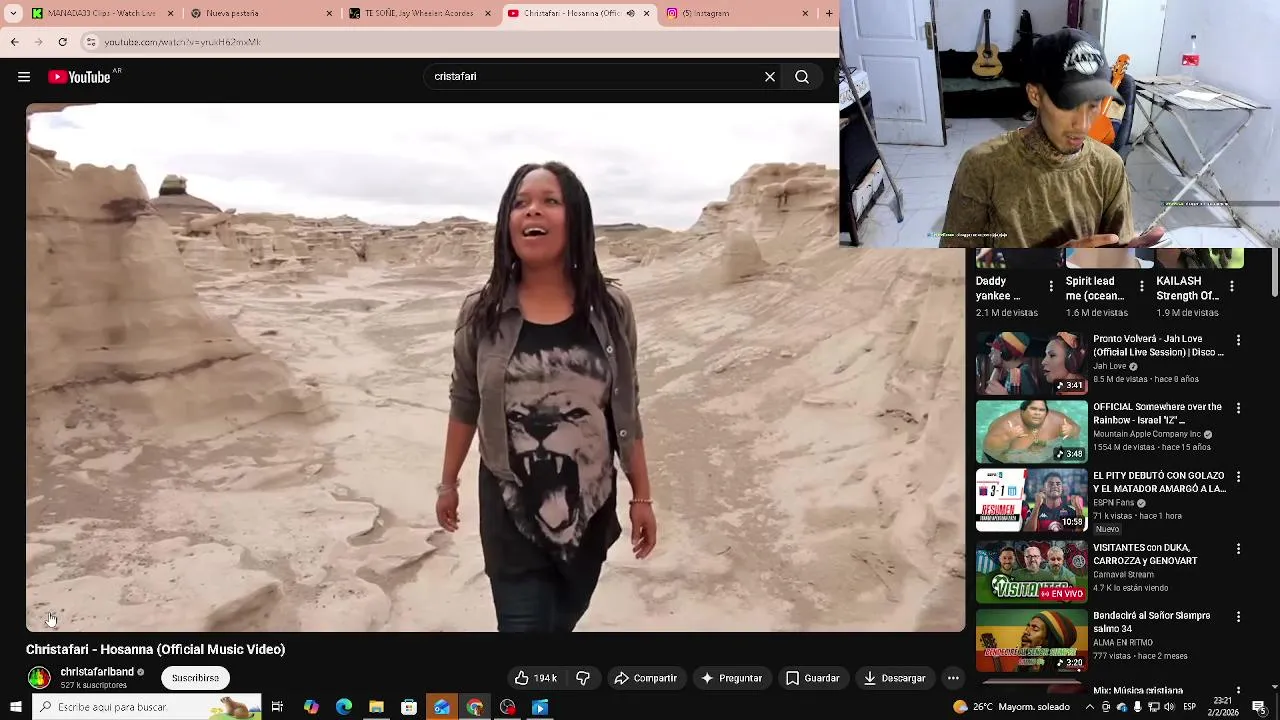Download the video with Descargar
This screenshot has width=1280, height=720.
pos(895,678)
